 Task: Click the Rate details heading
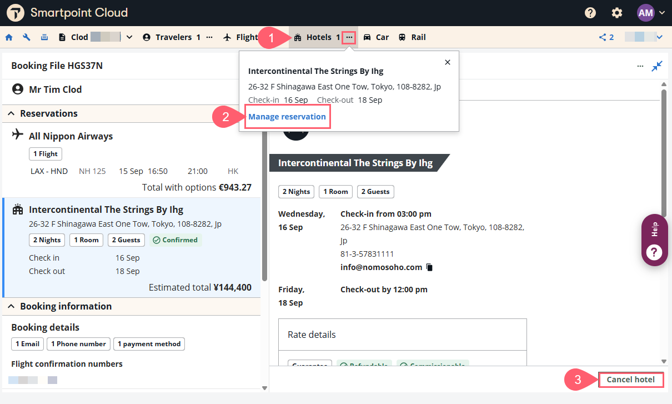(x=312, y=335)
